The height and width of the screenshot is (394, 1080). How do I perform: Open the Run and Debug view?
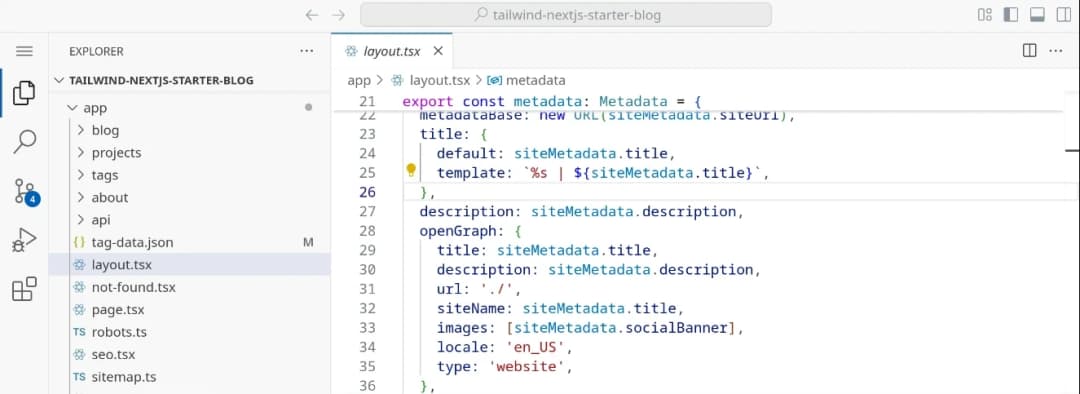[24, 240]
